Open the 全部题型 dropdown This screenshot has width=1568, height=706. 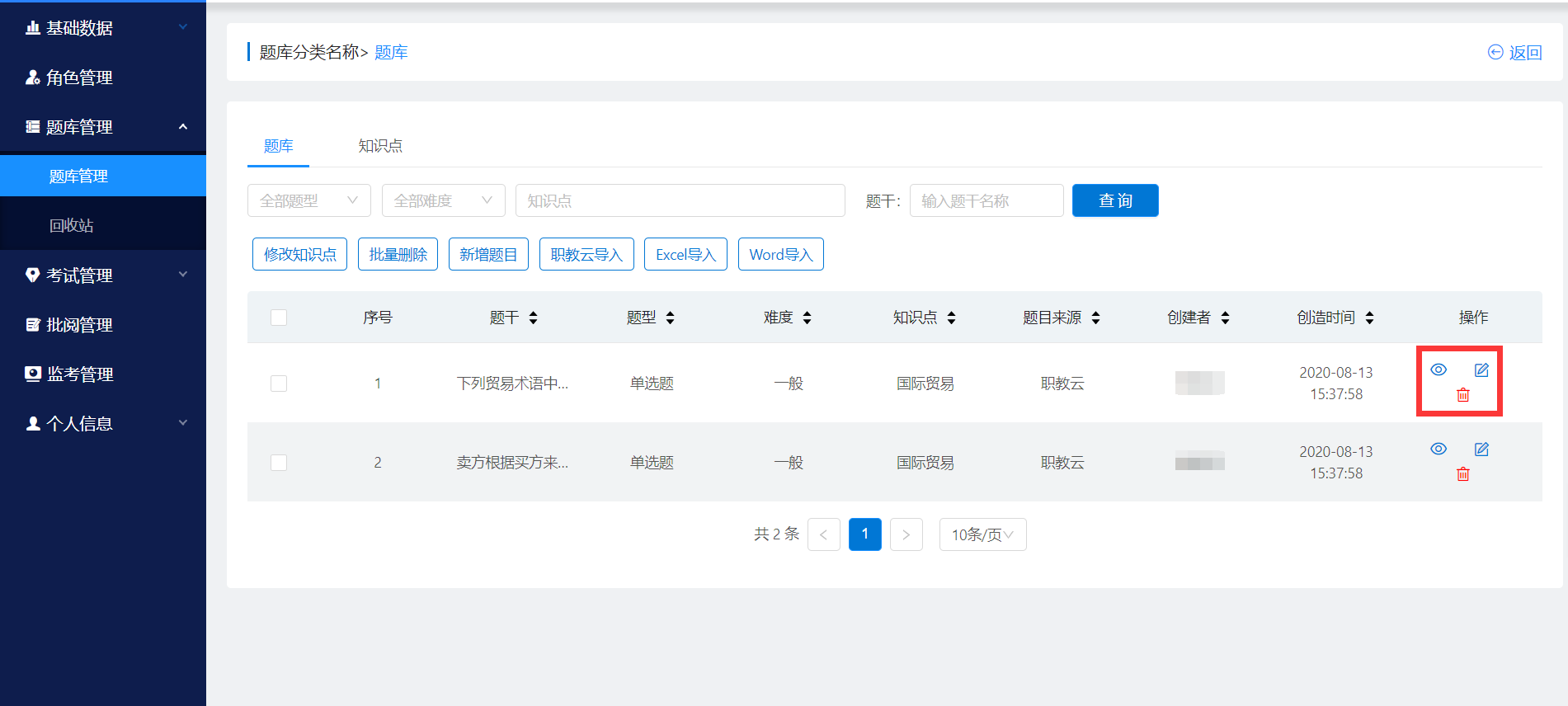point(309,200)
